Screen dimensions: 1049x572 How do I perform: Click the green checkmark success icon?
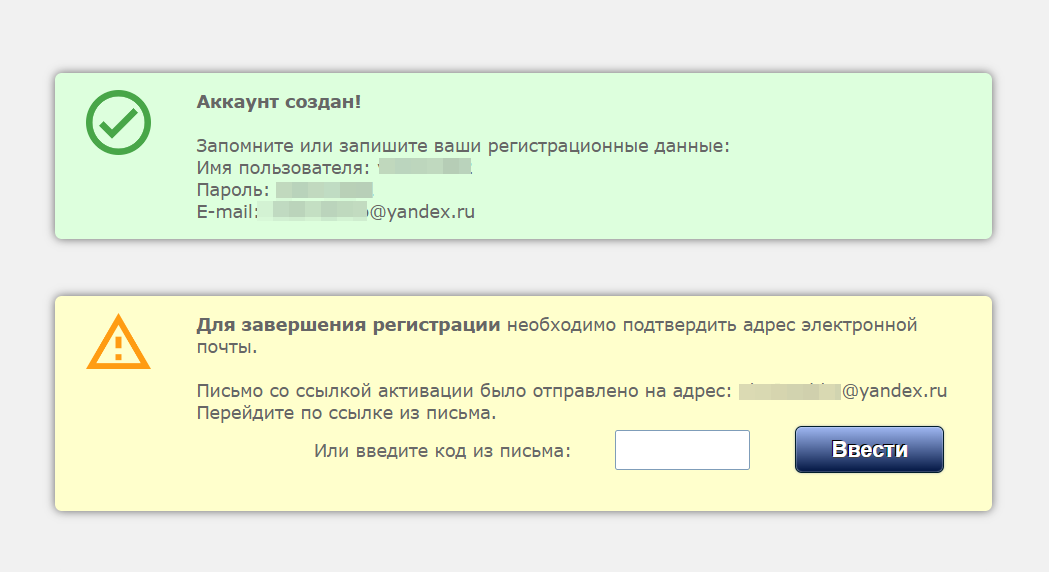(x=118, y=123)
